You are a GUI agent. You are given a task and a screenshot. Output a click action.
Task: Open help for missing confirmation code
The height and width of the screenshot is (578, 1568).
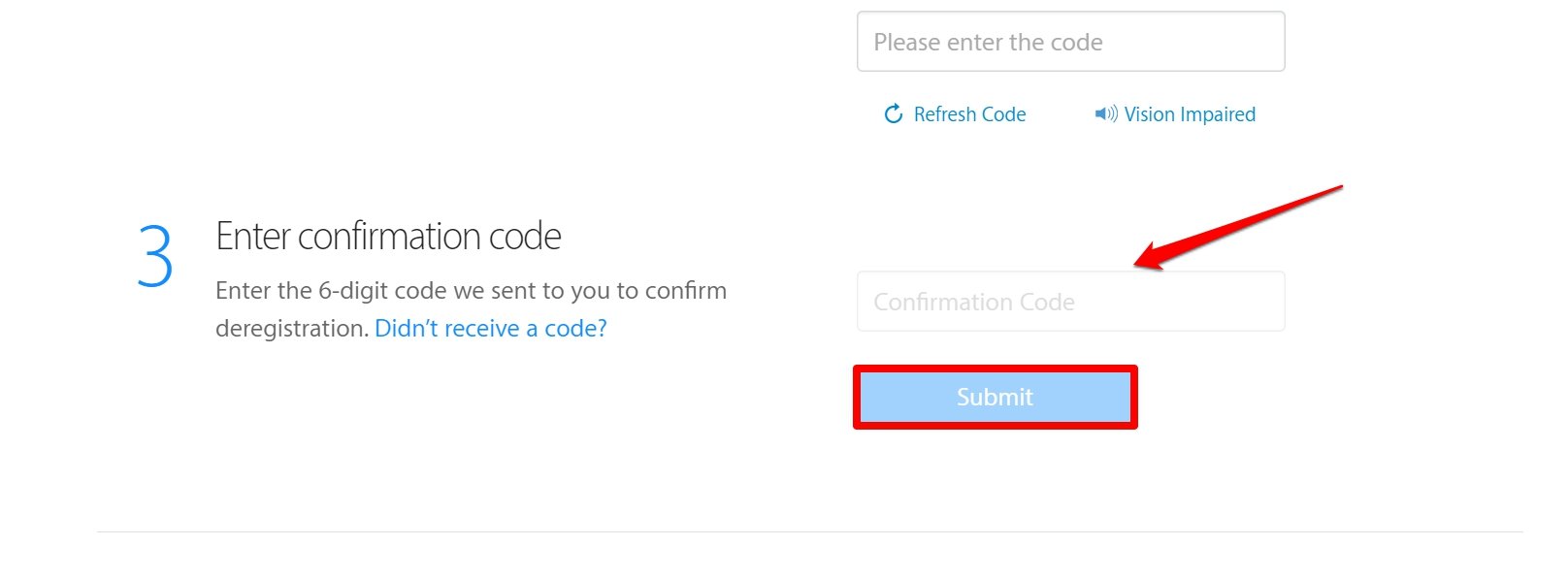tap(490, 328)
